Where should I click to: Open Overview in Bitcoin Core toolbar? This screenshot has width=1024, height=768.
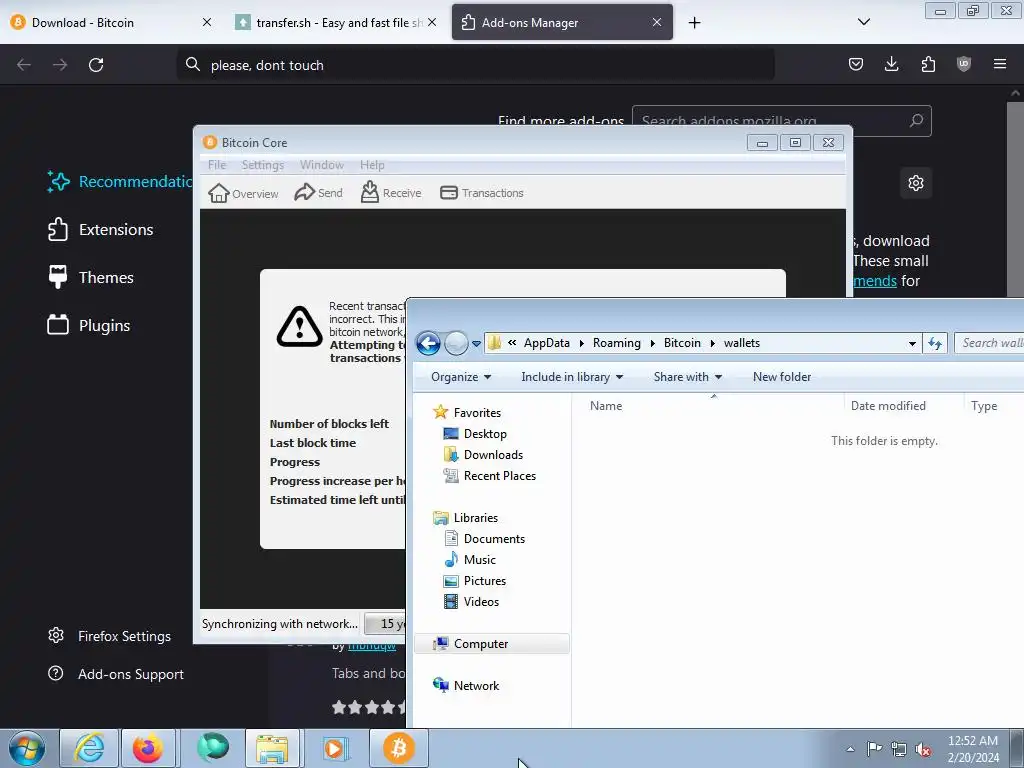[x=243, y=193]
